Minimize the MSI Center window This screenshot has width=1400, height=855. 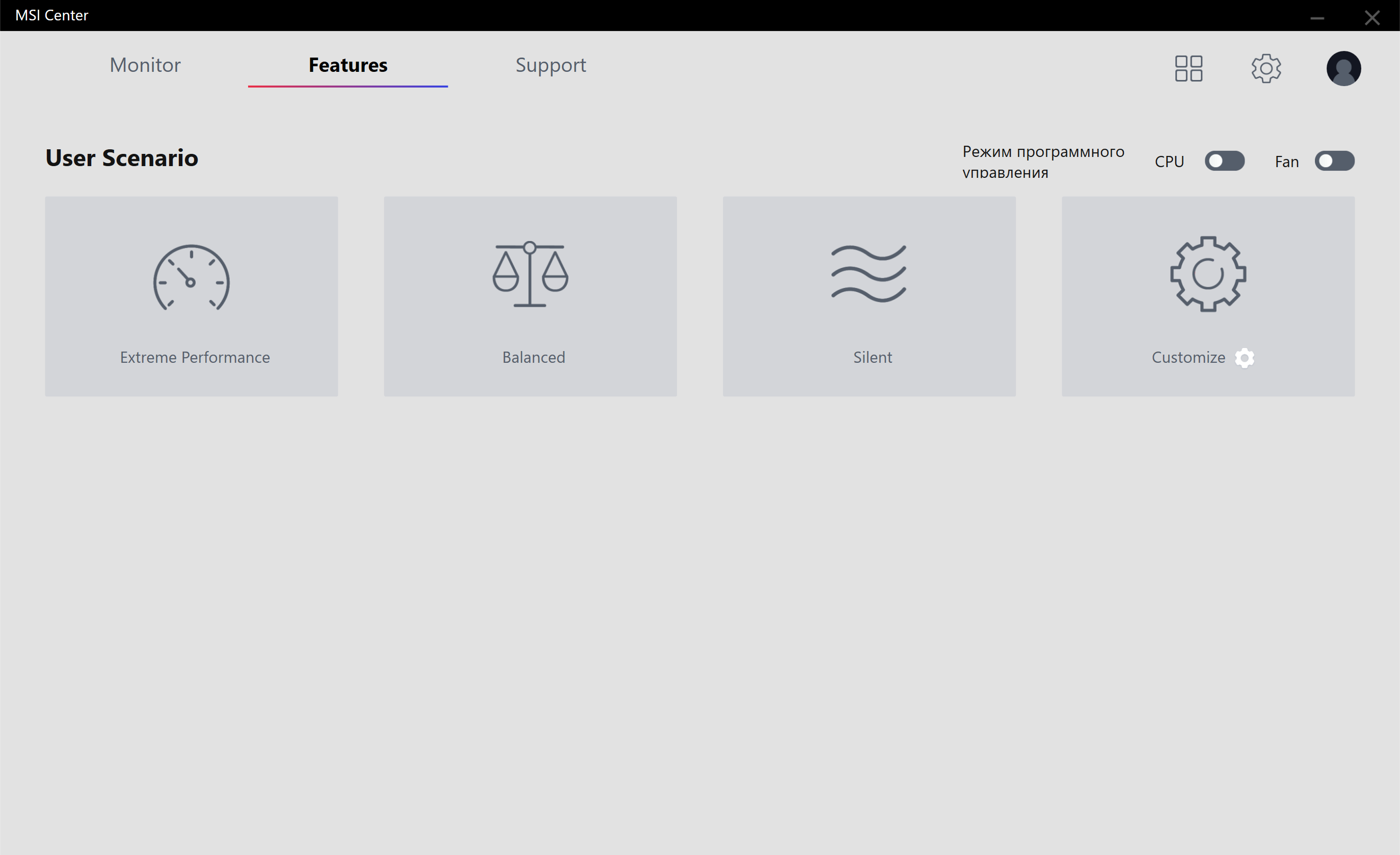(1317, 18)
